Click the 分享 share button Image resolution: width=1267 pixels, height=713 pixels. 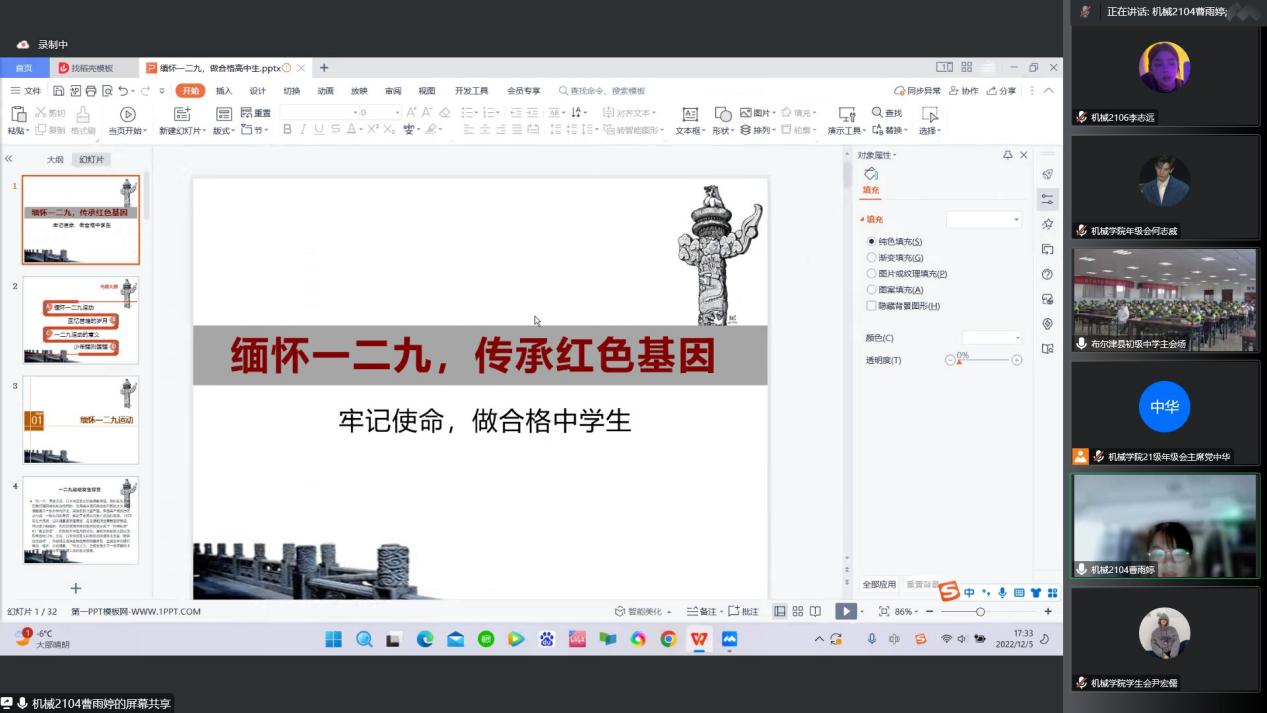(x=1000, y=91)
